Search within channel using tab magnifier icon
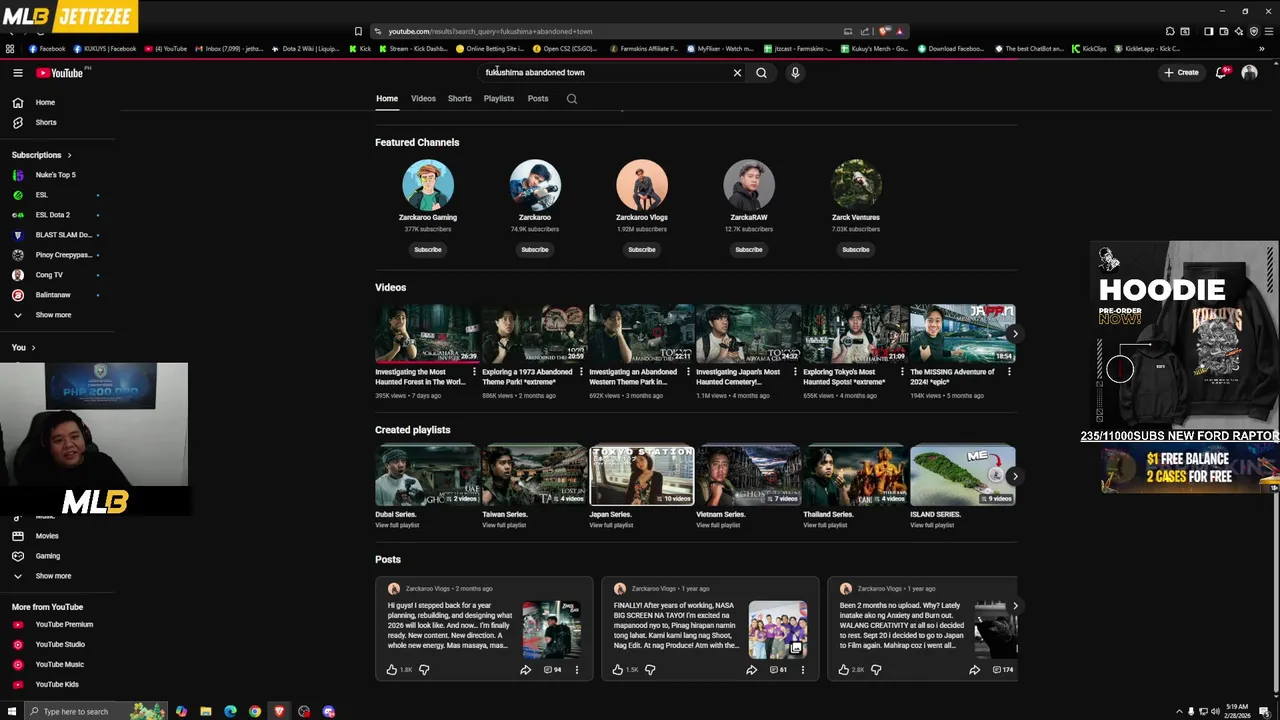Viewport: 1280px width, 720px height. [572, 99]
